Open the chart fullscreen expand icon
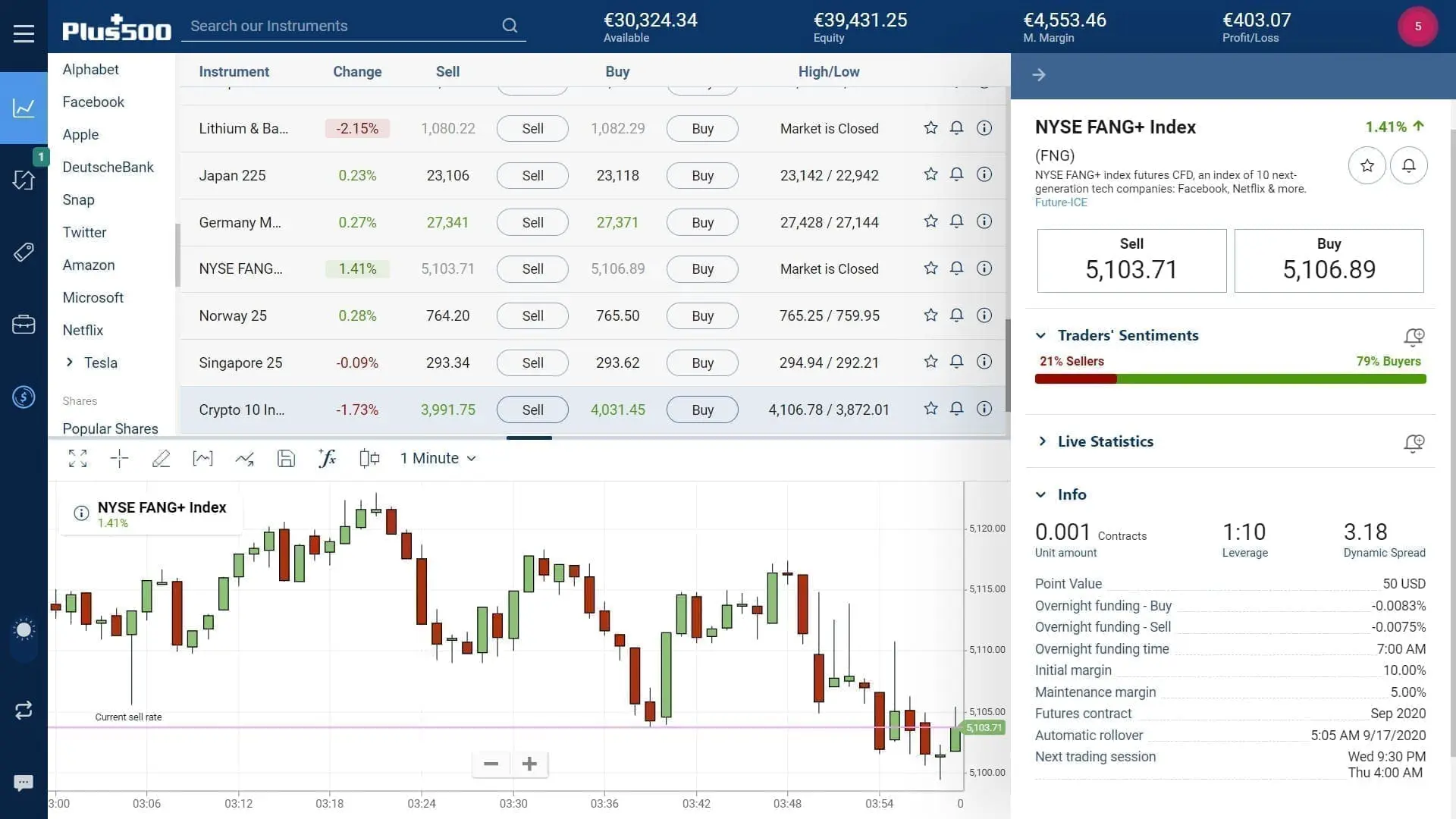 77,458
